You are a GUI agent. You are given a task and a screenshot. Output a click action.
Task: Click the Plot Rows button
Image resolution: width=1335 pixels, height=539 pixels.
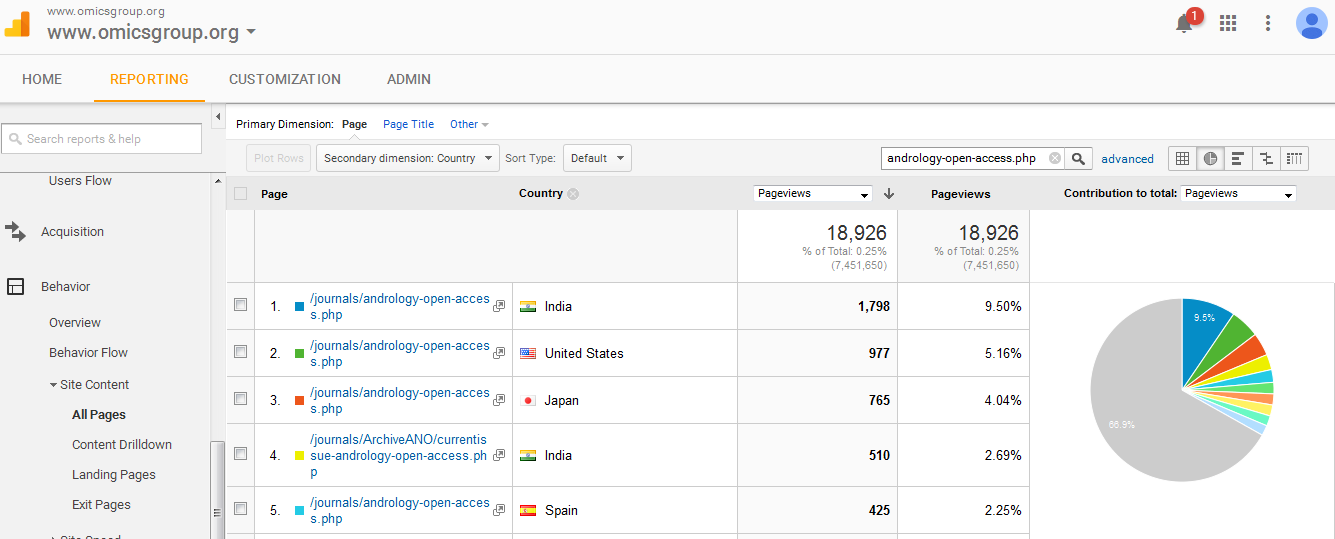pyautogui.click(x=278, y=158)
